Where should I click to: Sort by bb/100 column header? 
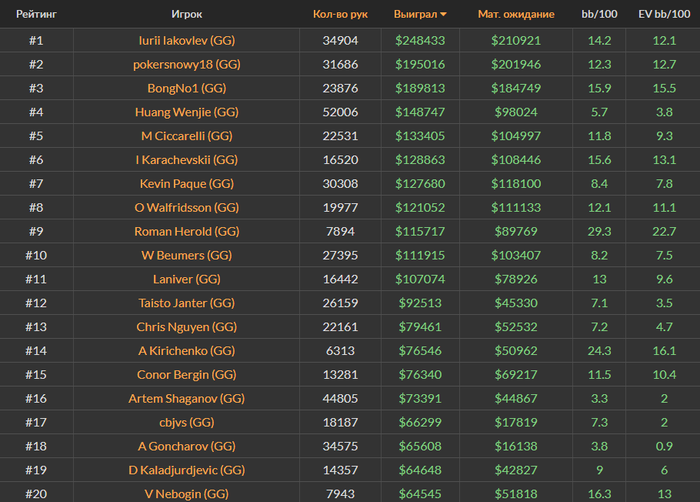click(x=599, y=14)
